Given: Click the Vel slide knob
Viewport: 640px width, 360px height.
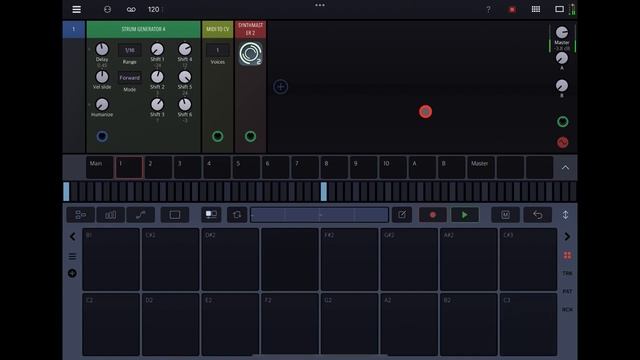Looking at the screenshot, I should click(x=102, y=77).
